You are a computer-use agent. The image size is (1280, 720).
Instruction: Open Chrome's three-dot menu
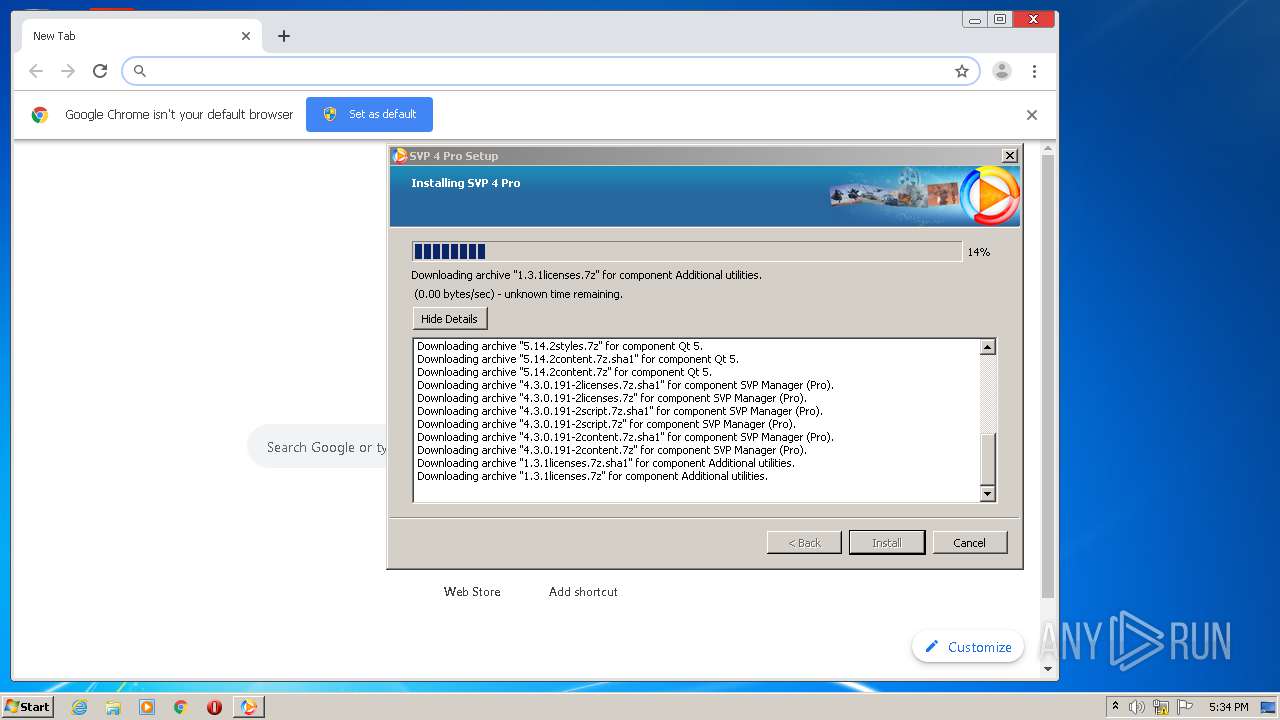[1034, 71]
